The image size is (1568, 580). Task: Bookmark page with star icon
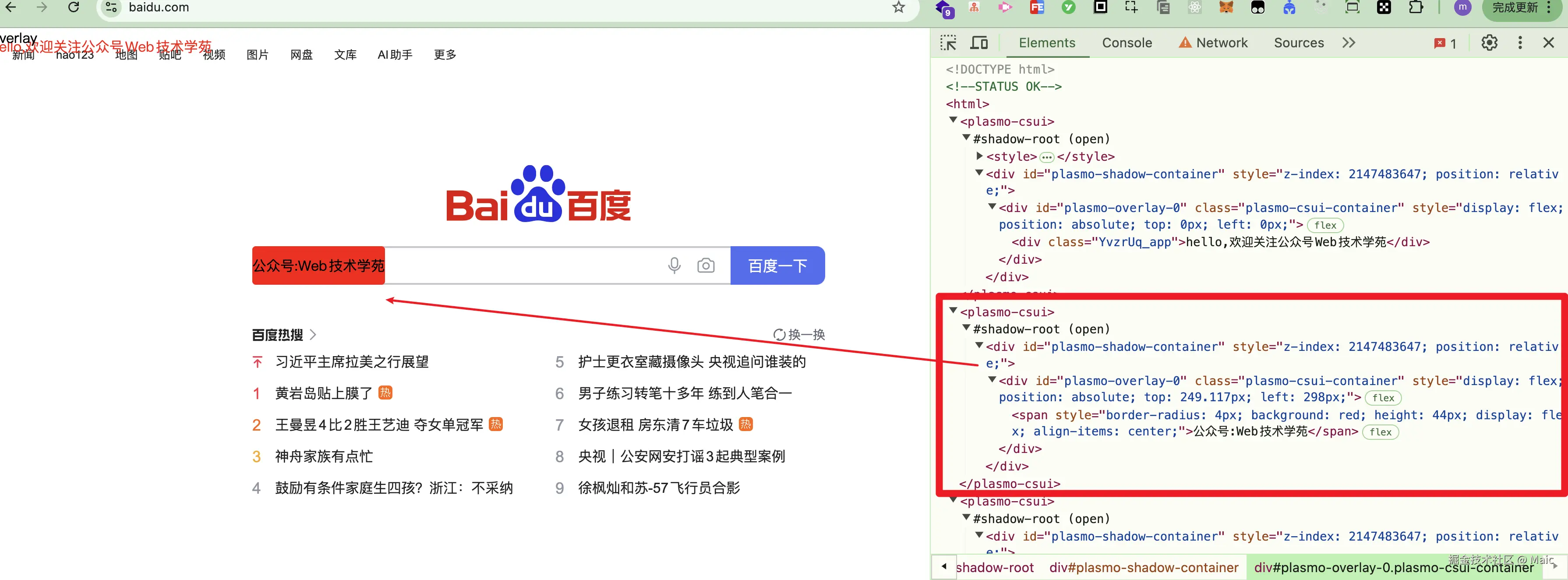point(898,7)
